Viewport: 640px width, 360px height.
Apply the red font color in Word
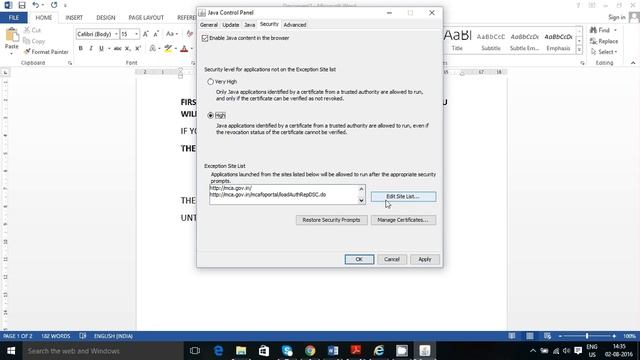tap(184, 49)
